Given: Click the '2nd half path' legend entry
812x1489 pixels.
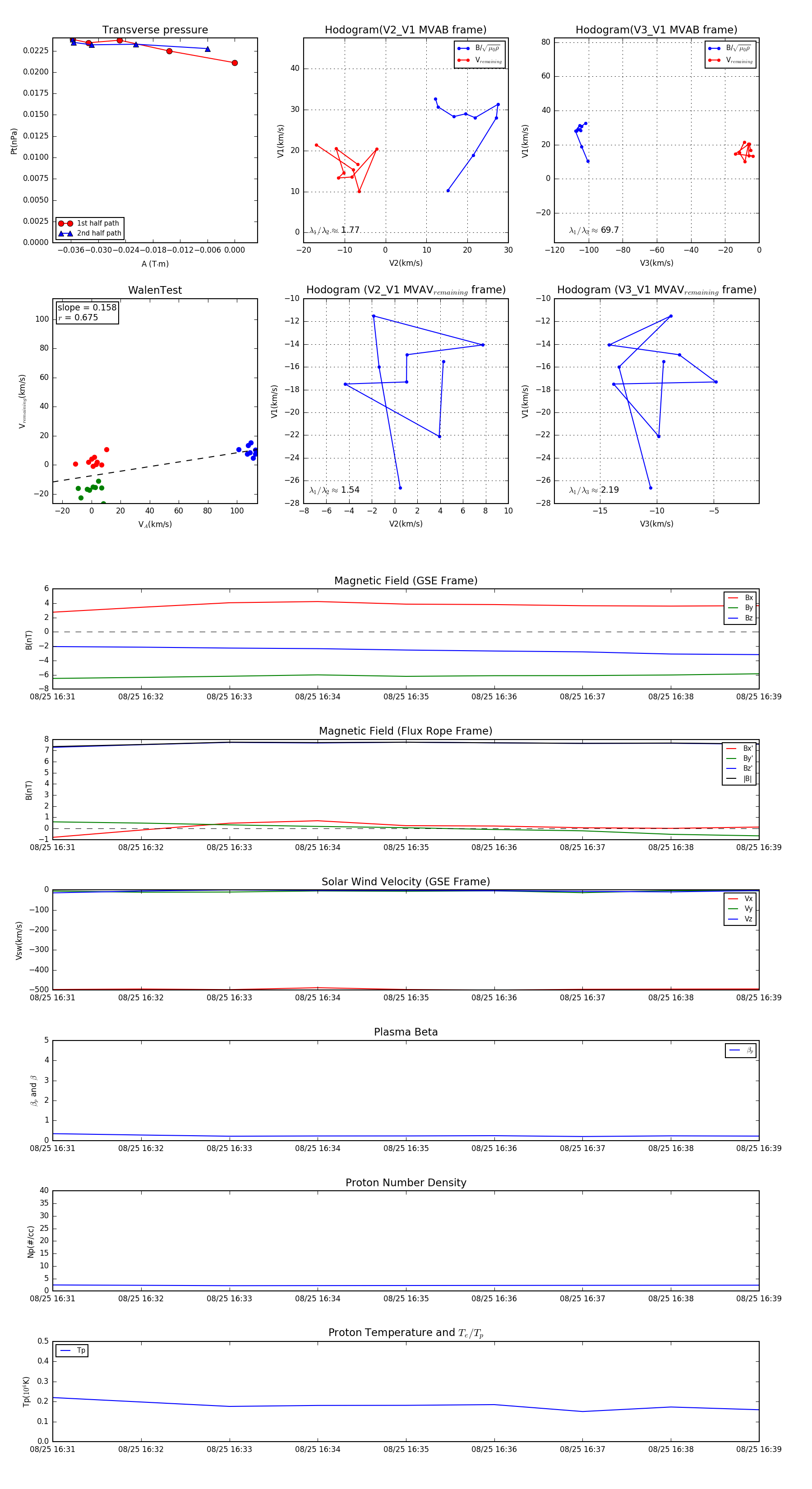Looking at the screenshot, I should pyautogui.click(x=90, y=234).
